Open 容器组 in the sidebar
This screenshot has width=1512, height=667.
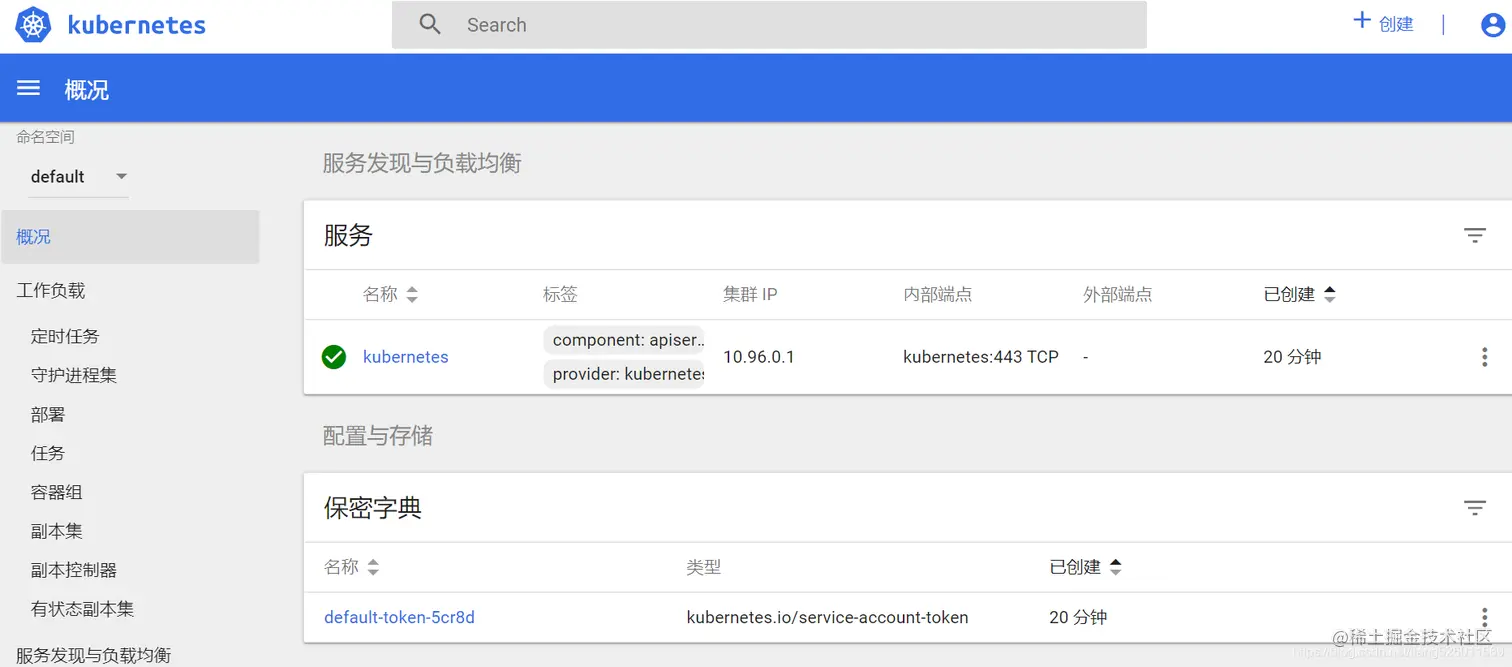56,492
